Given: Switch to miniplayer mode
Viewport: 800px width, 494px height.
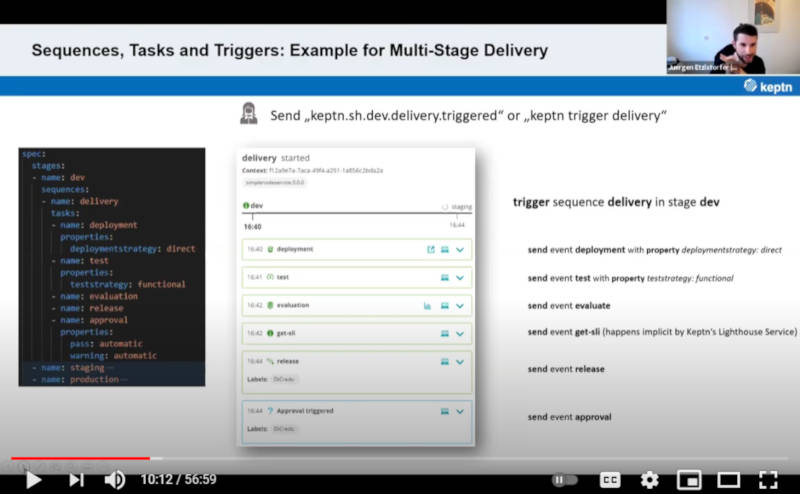Looking at the screenshot, I should pos(689,480).
